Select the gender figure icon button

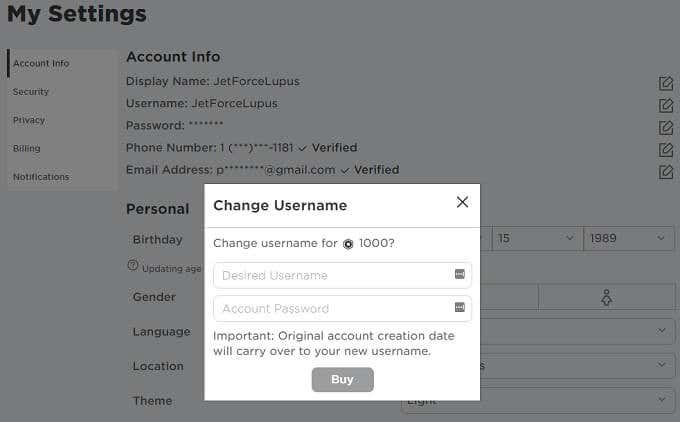(605, 296)
